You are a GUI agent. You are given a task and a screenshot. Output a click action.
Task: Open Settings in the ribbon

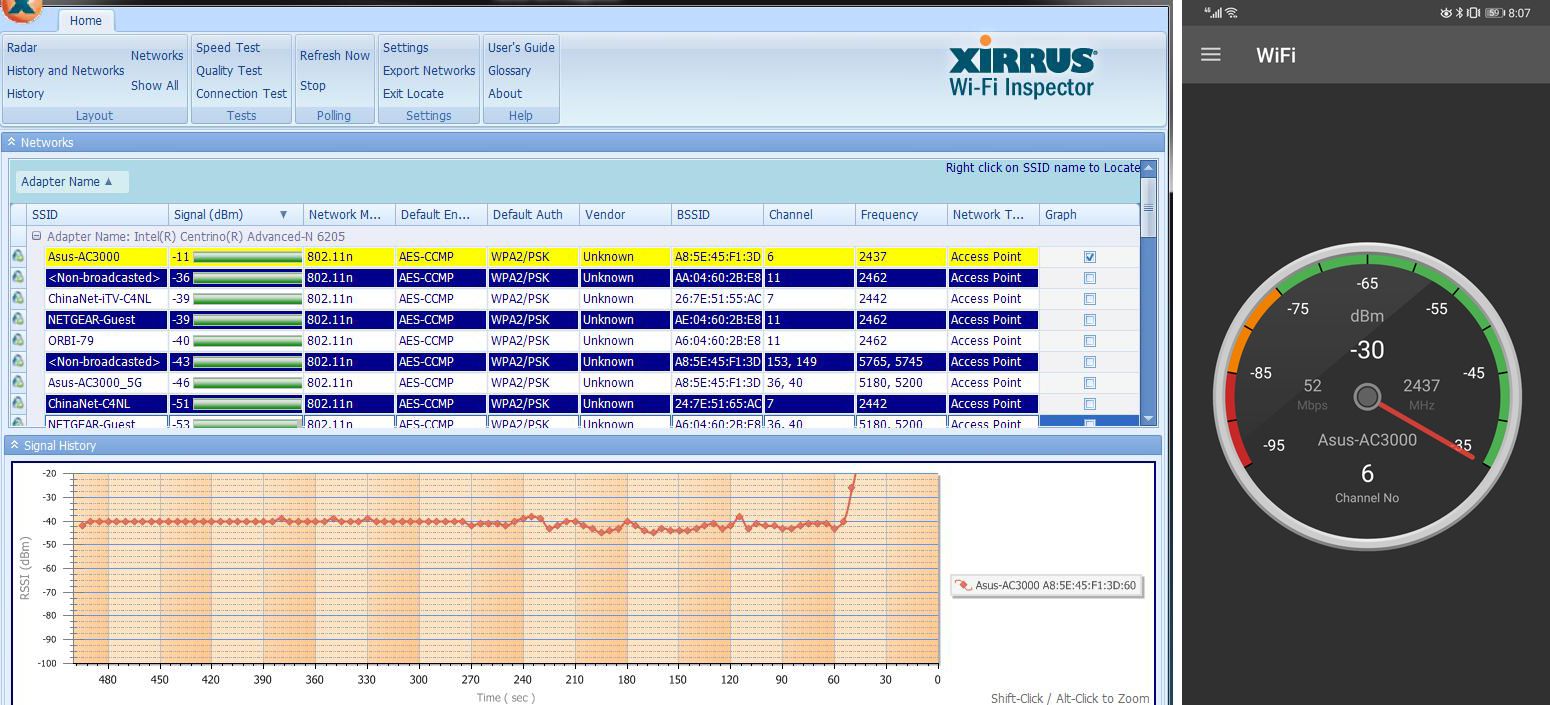[x=405, y=48]
